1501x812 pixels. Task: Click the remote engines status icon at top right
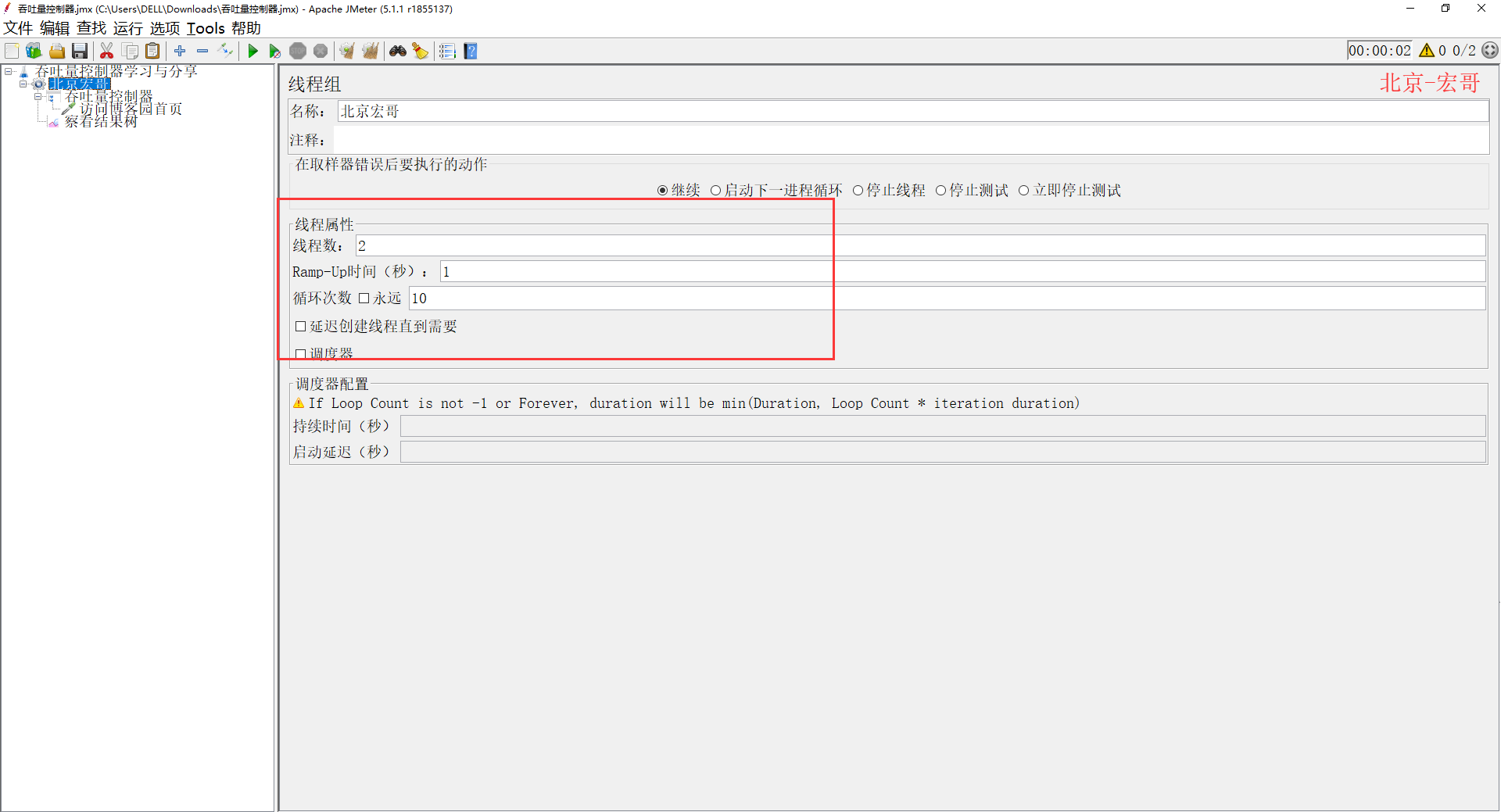(1490, 51)
